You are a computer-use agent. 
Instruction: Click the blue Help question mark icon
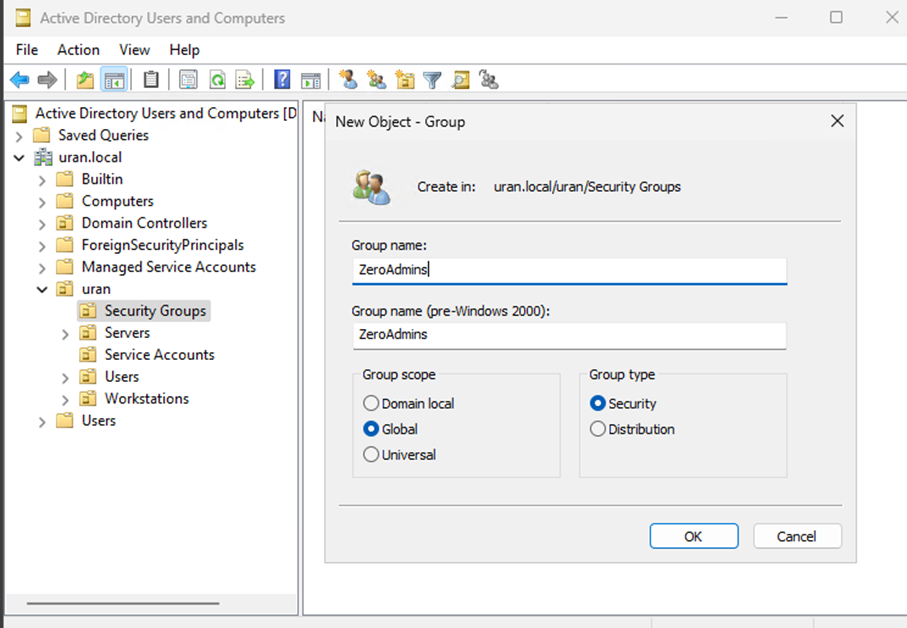(x=282, y=79)
